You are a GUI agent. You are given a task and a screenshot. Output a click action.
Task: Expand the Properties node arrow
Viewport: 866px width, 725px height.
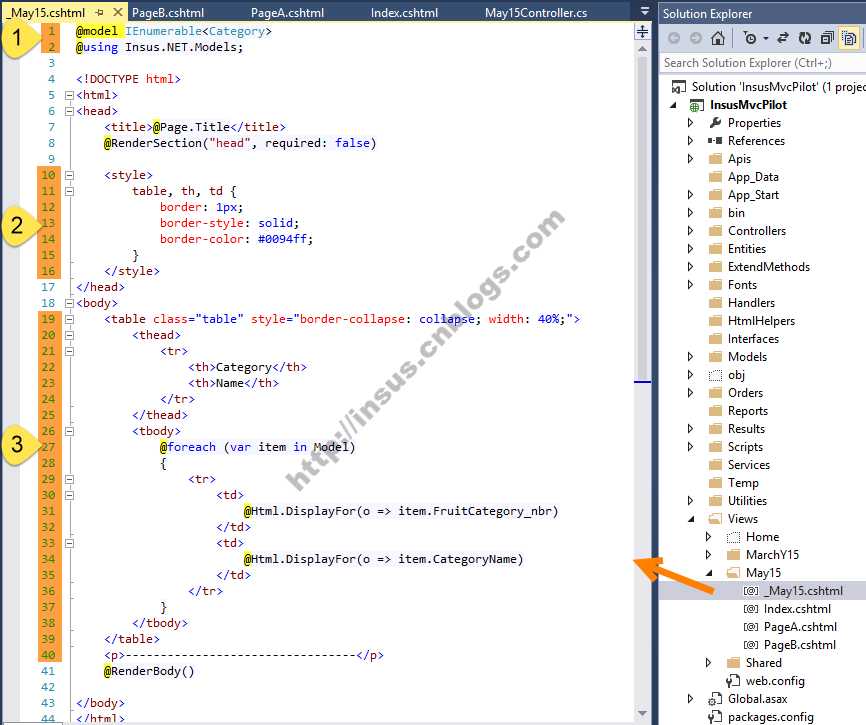click(690, 123)
